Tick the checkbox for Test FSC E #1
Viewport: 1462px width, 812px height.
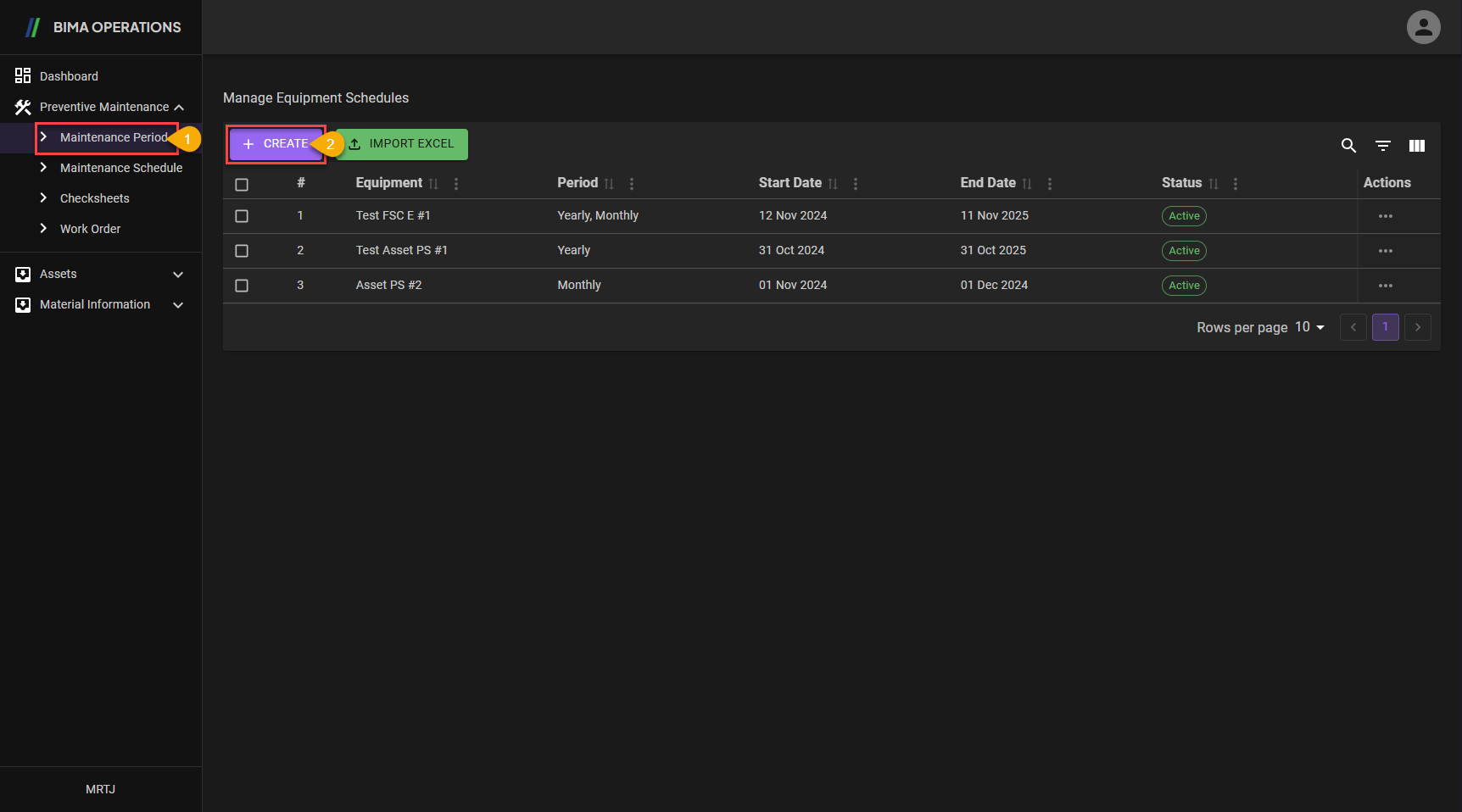pos(242,216)
